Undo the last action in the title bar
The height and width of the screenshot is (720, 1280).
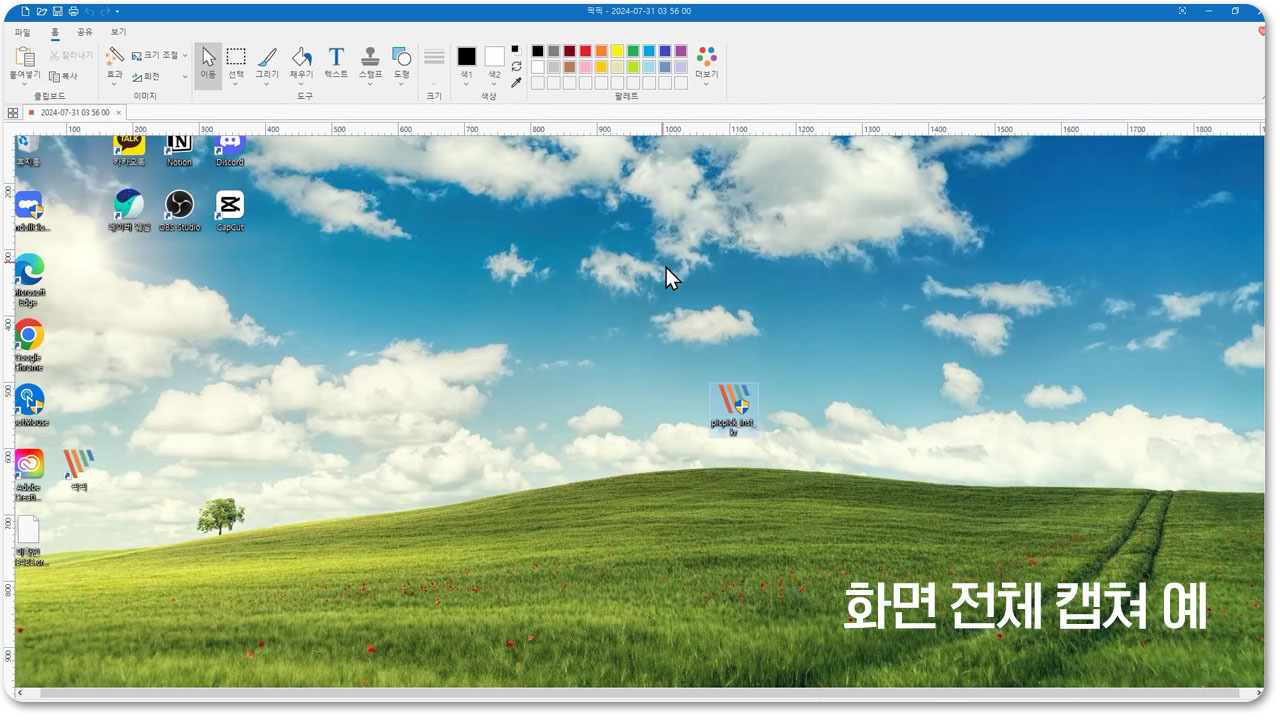[x=89, y=11]
